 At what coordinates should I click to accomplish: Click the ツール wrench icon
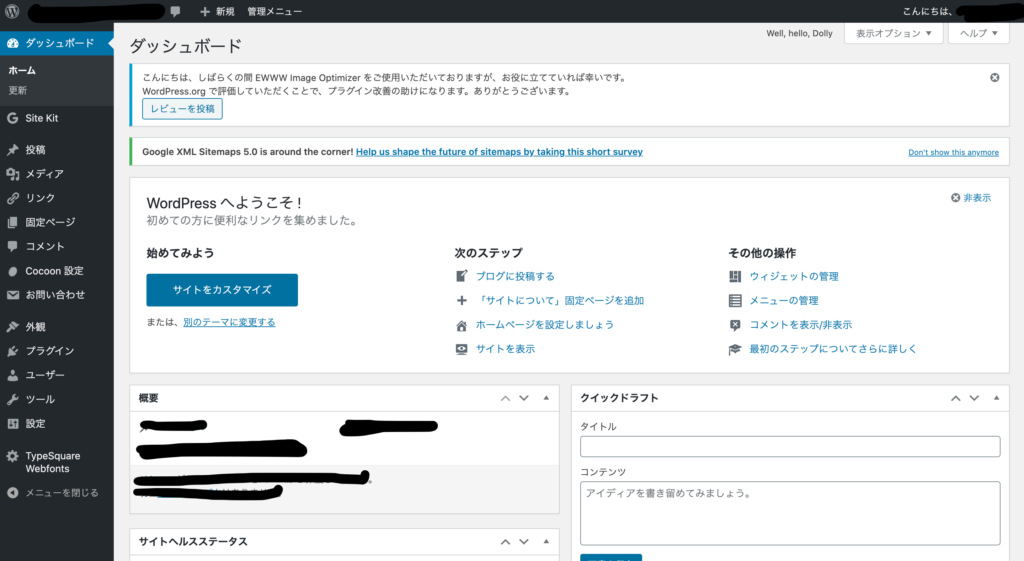tap(12, 399)
